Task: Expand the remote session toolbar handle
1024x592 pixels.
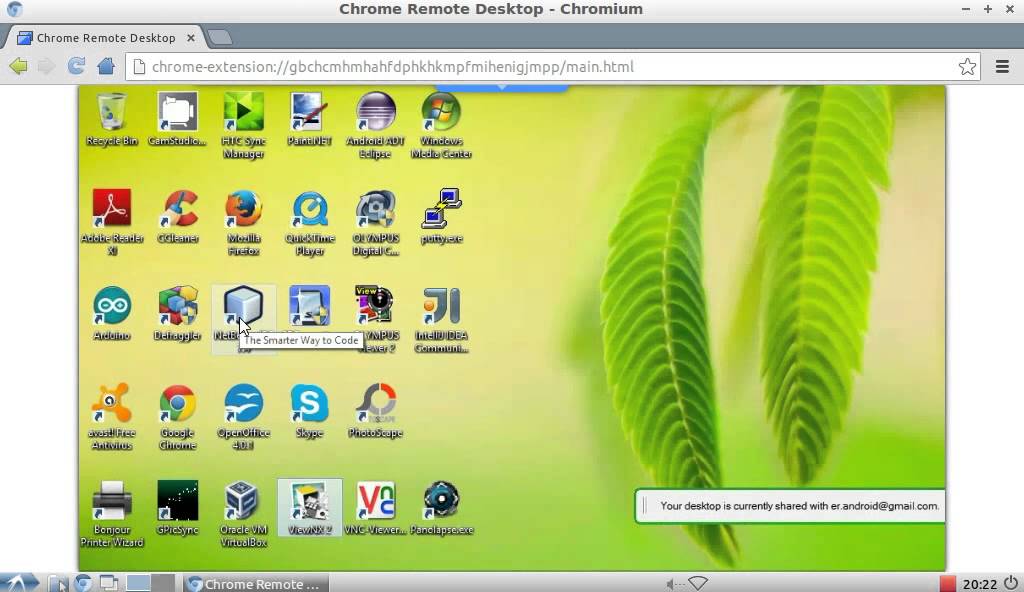Action: click(501, 87)
